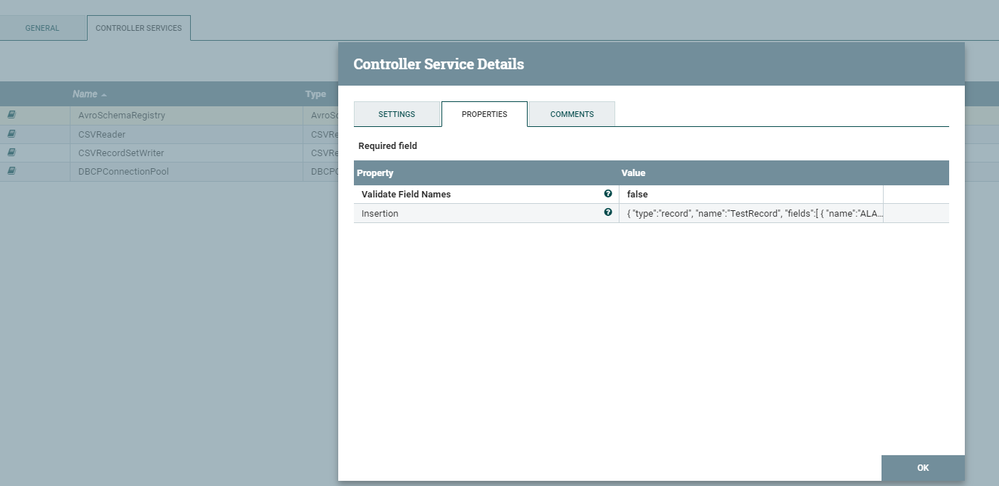The width and height of the screenshot is (999, 486).
Task: Open help icon for Insertion property
Action: tap(608, 213)
